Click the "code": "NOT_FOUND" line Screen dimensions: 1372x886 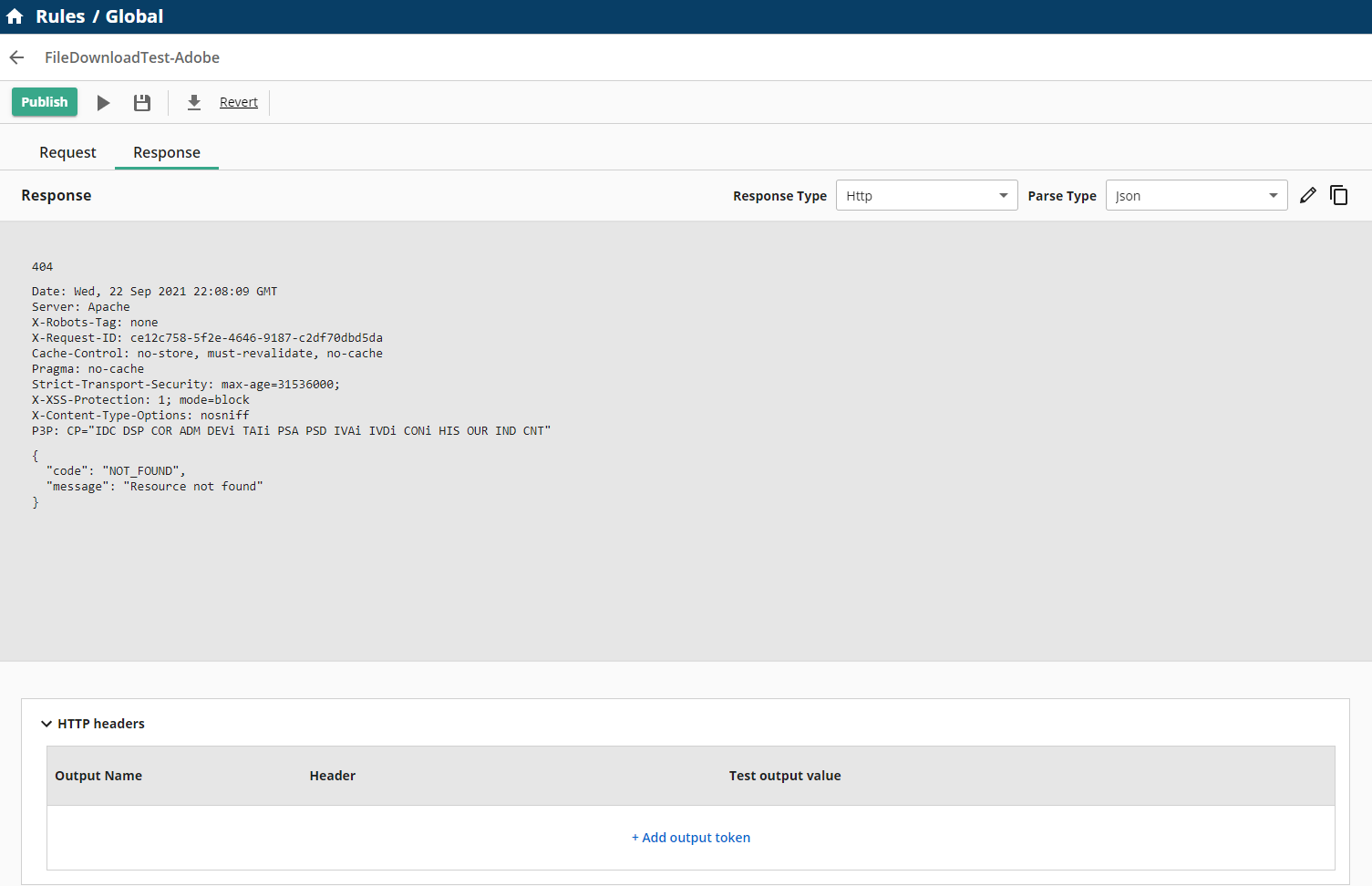click(116, 471)
